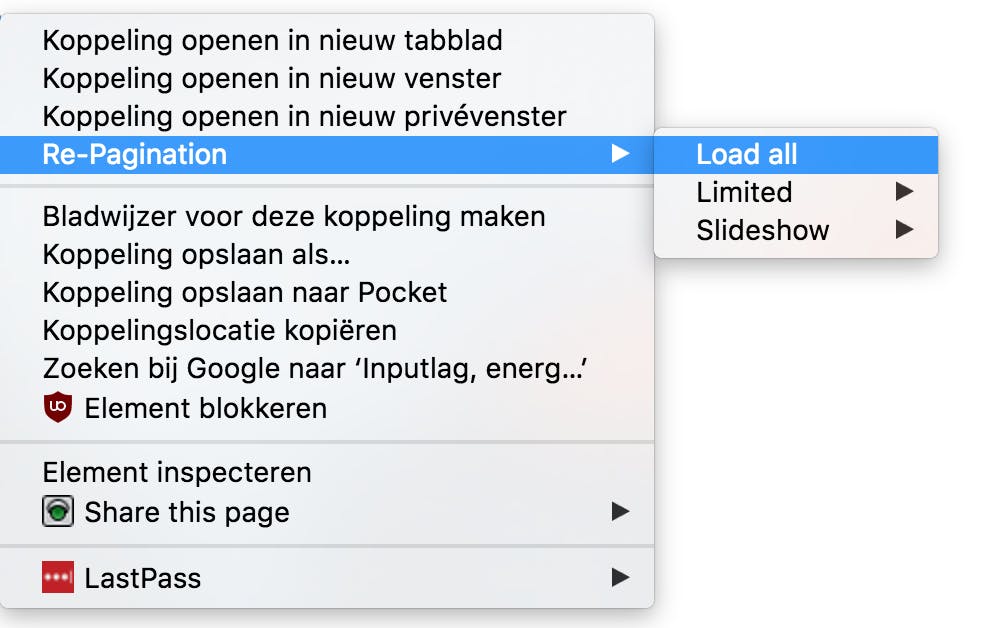The image size is (984, 628).
Task: Open the Share this page submenu arrow
Action: tap(620, 512)
